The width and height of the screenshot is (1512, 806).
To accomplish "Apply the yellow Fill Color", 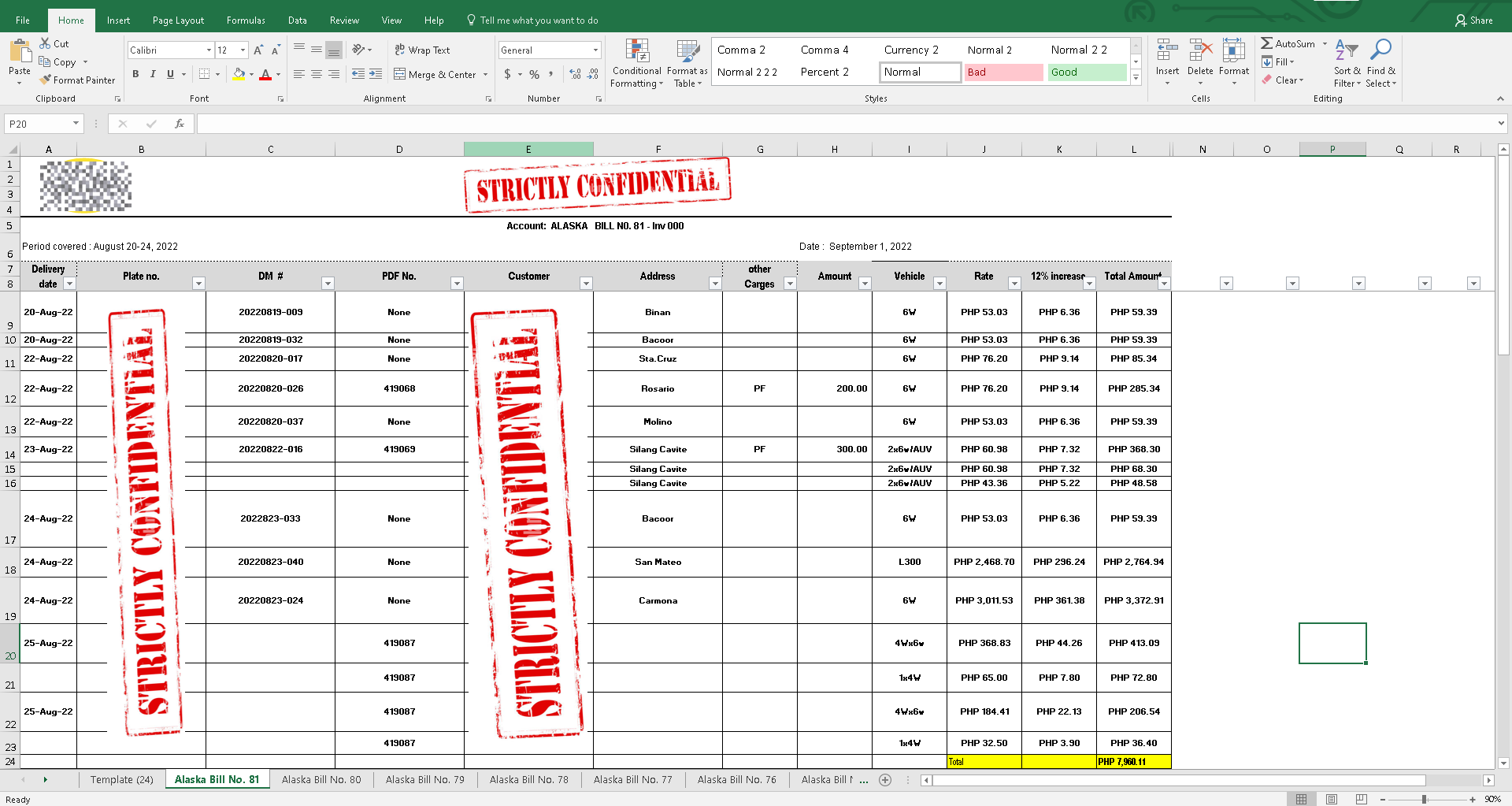I will 239,74.
